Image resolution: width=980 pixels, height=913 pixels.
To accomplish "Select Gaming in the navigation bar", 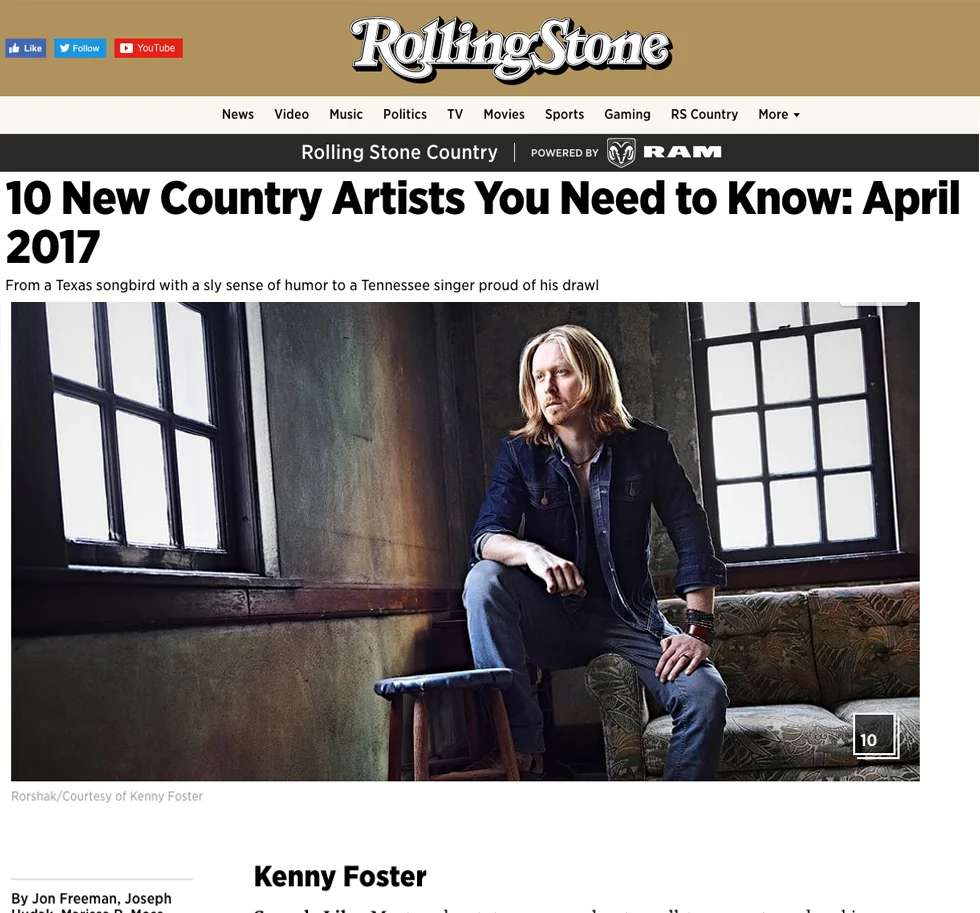I will pos(627,114).
